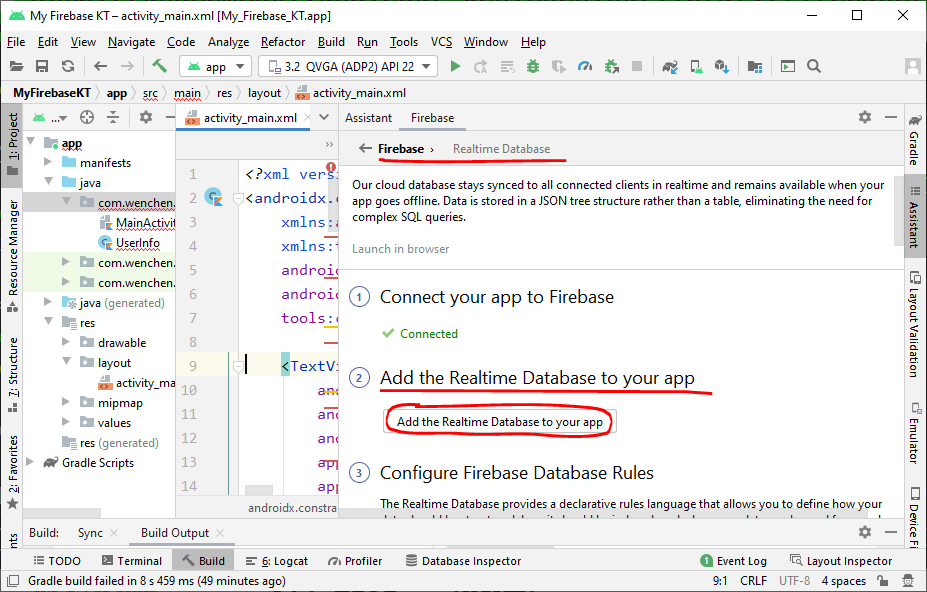The image size is (927, 592).
Task: Click the Debug app bug icon
Action: tap(533, 66)
